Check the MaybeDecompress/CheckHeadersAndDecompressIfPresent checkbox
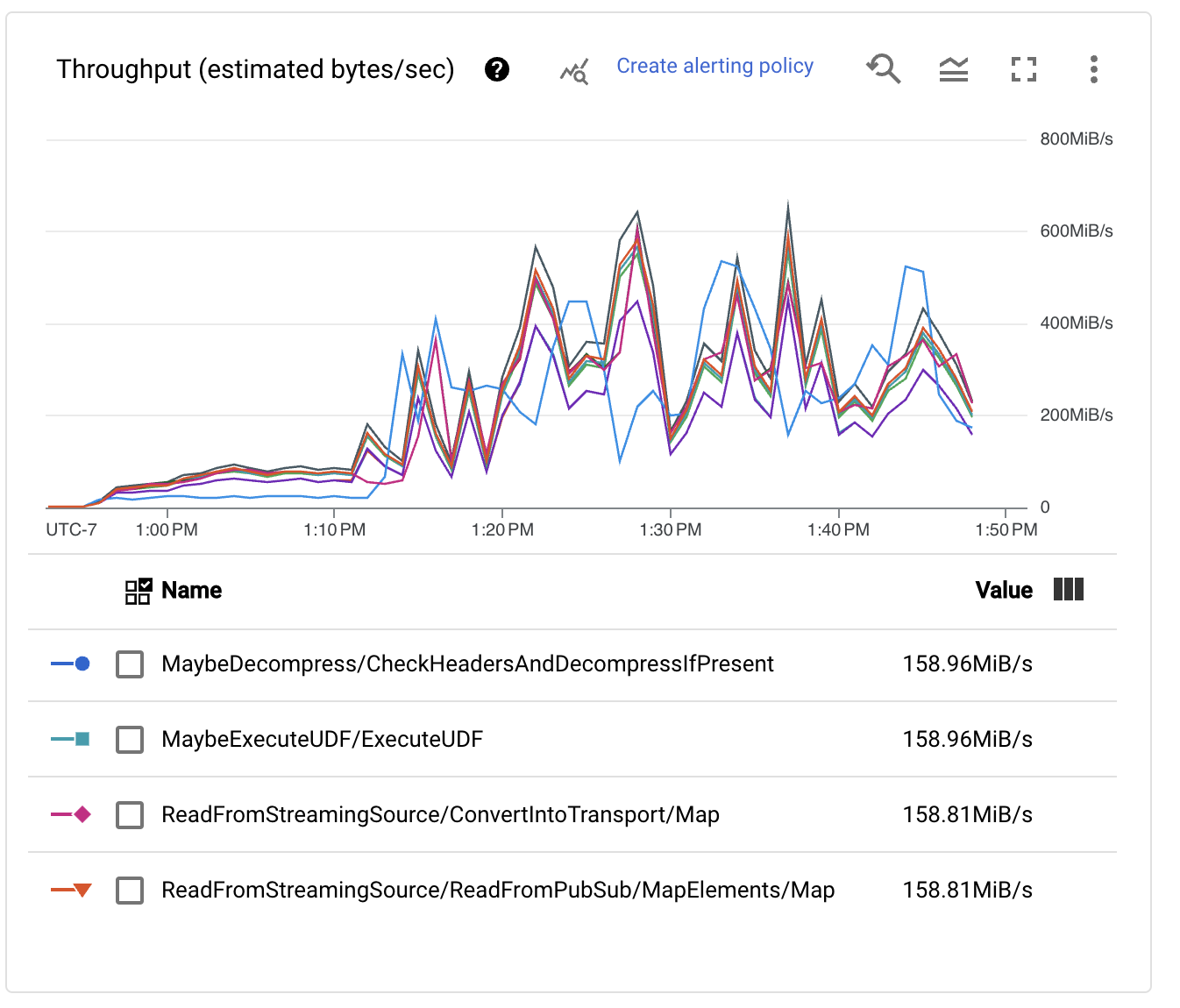1180x1008 pixels. 130,664
